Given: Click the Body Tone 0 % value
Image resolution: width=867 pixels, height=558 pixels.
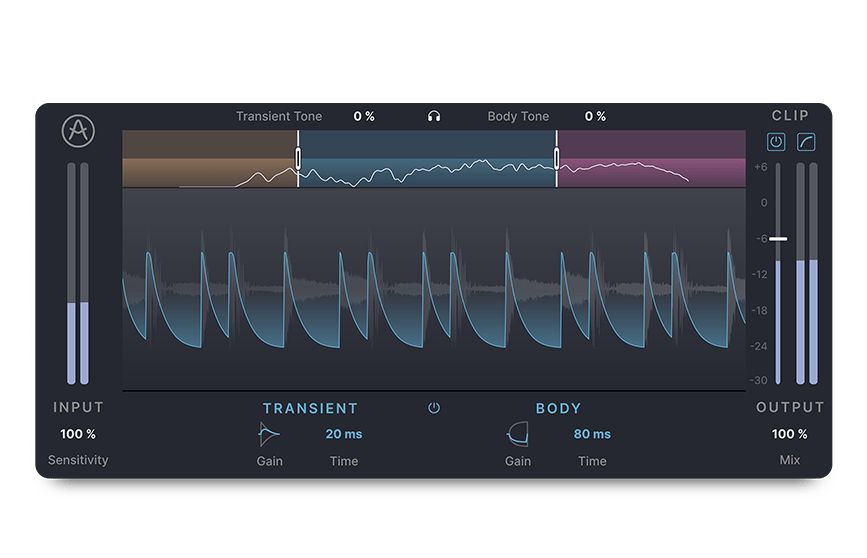Looking at the screenshot, I should pos(595,116).
